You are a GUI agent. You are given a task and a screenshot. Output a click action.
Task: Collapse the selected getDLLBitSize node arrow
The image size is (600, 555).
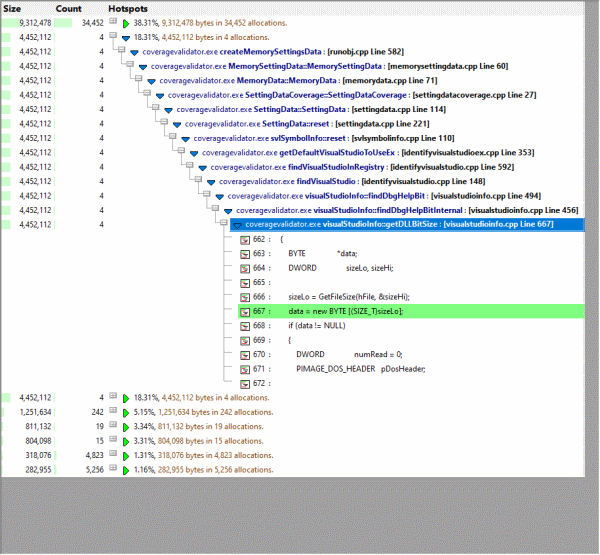click(237, 225)
